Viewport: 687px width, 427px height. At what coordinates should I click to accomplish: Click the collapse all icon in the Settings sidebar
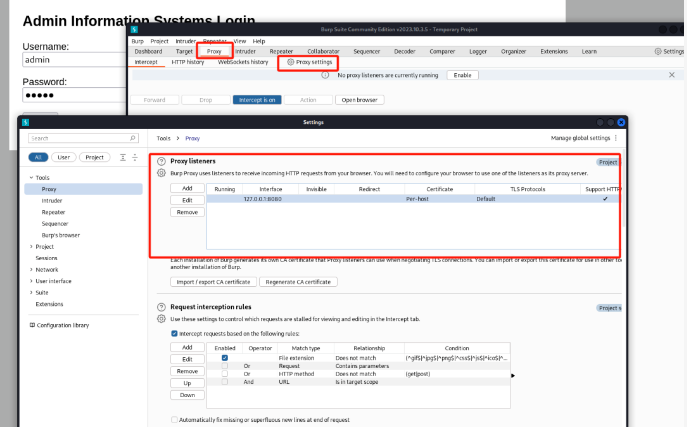point(135,157)
